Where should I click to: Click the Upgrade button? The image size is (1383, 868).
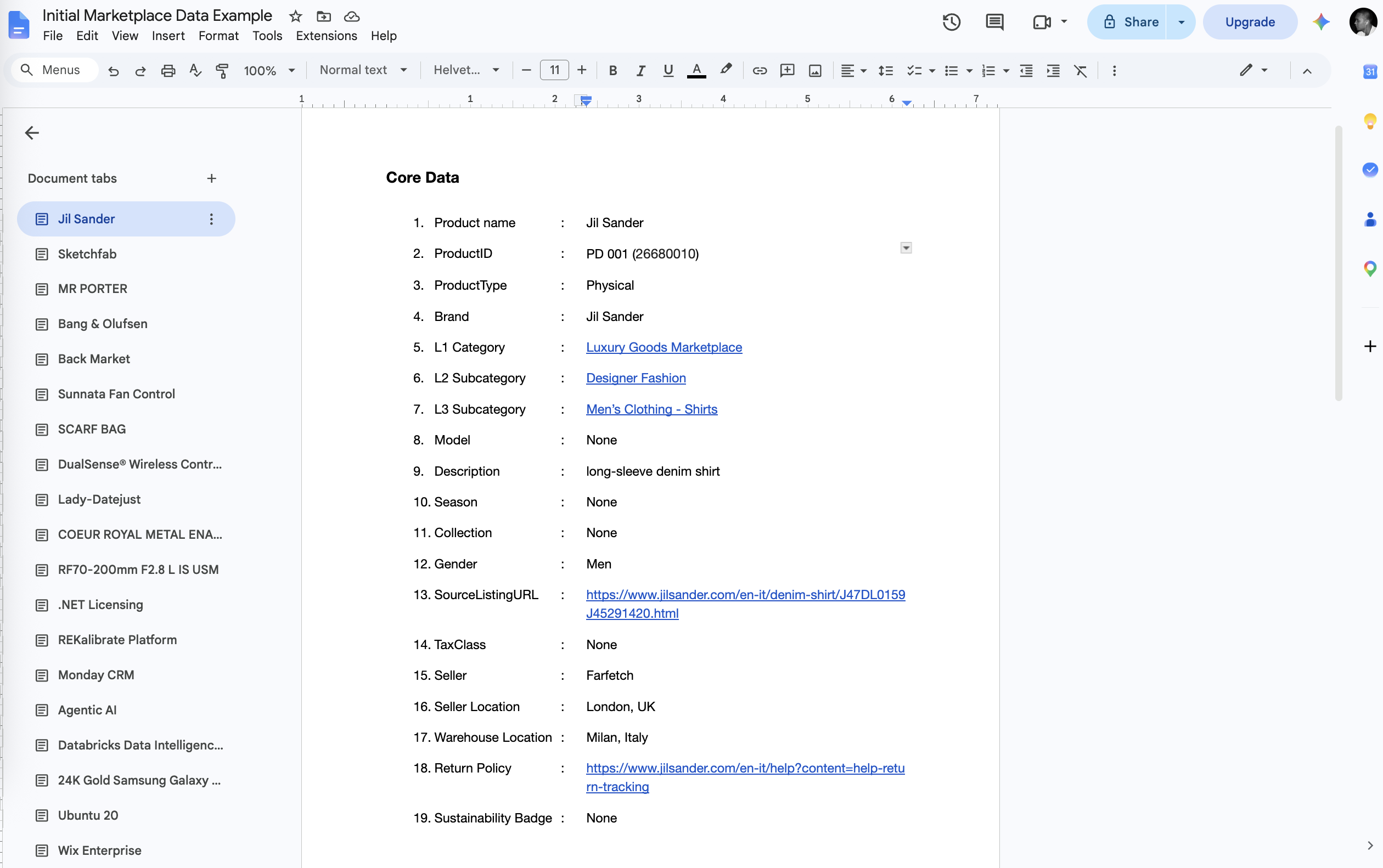[1249, 22]
